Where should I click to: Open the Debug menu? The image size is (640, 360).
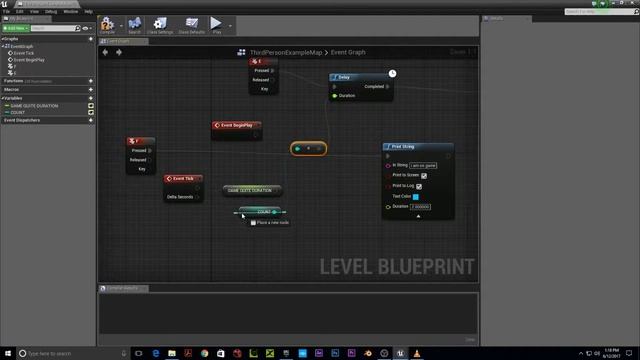[51, 11]
